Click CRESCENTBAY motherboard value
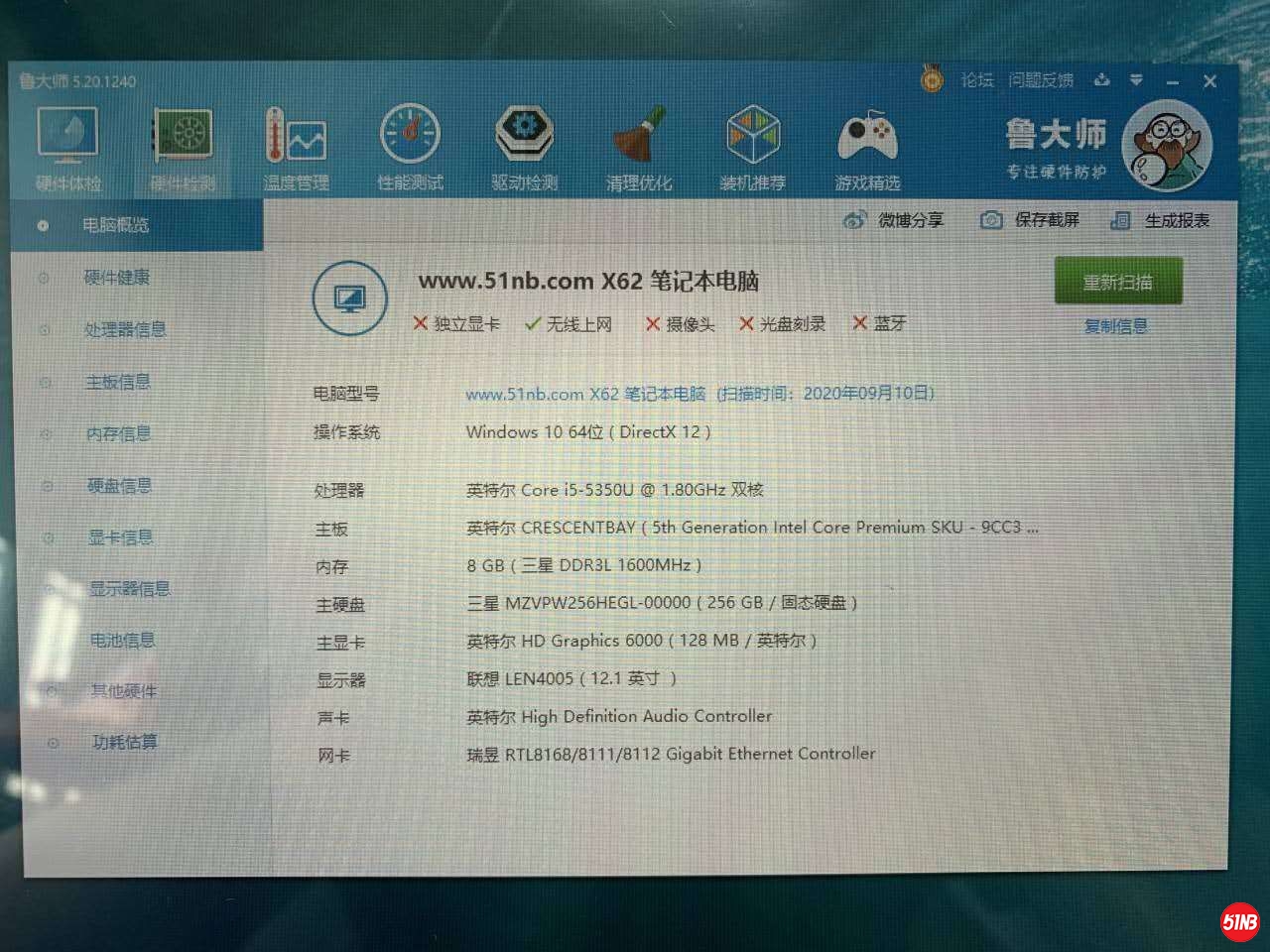Image resolution: width=1270 pixels, height=952 pixels. (x=752, y=528)
